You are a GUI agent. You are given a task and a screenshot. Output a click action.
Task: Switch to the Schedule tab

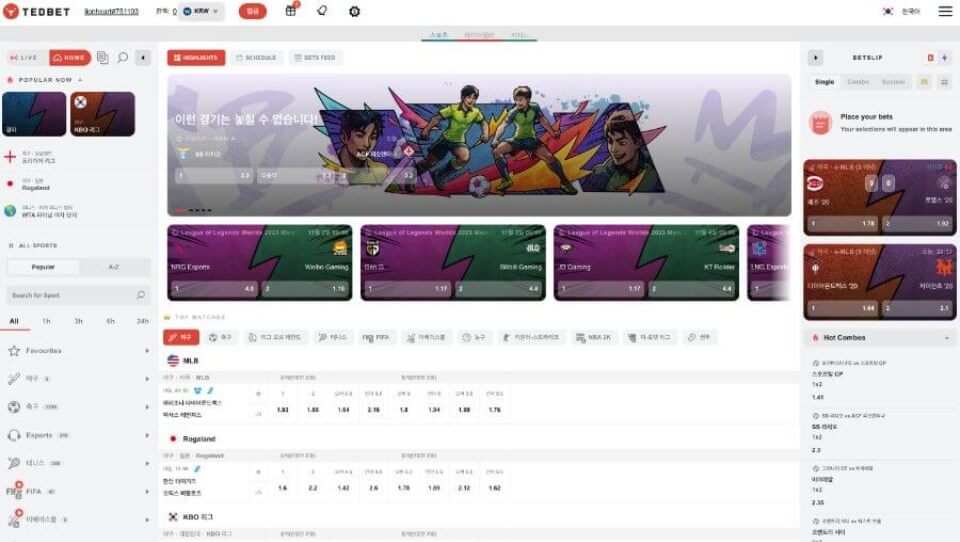coord(257,58)
